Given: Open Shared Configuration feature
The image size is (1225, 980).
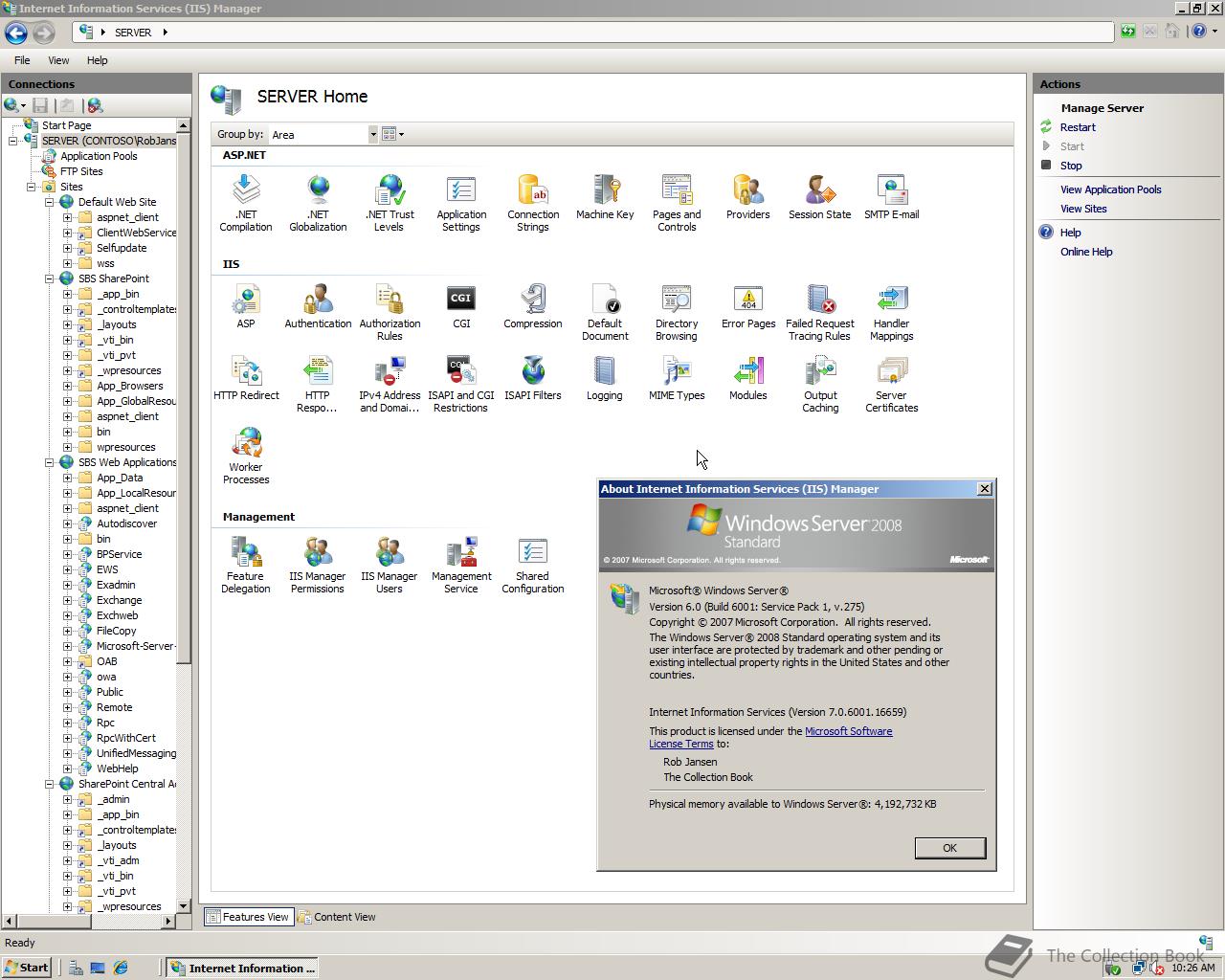Looking at the screenshot, I should (x=533, y=565).
